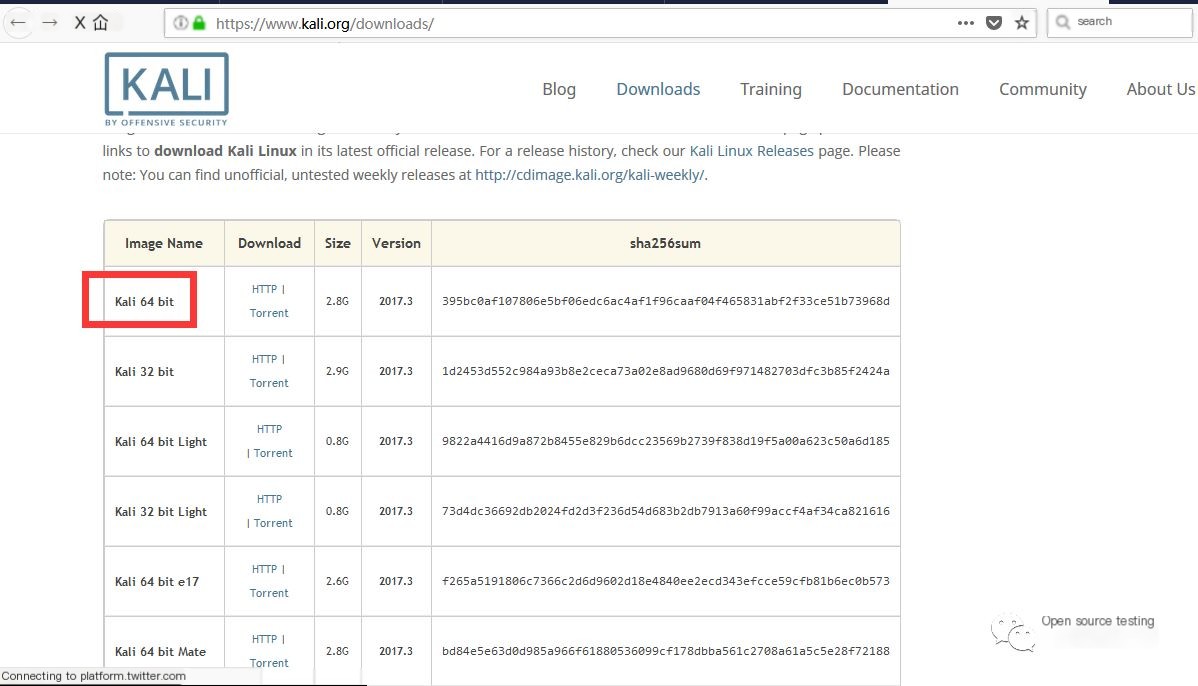This screenshot has height=686, width=1198.
Task: Show site information icon in address bar
Action: [180, 23]
